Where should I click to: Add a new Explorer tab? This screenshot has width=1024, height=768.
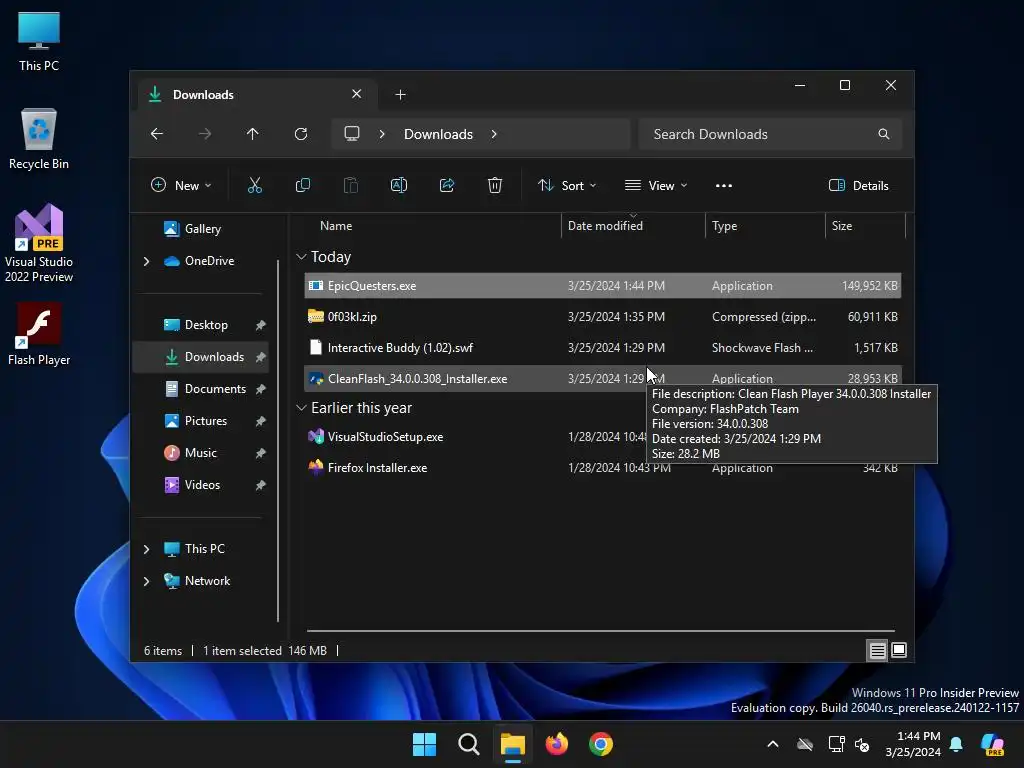[x=400, y=95]
